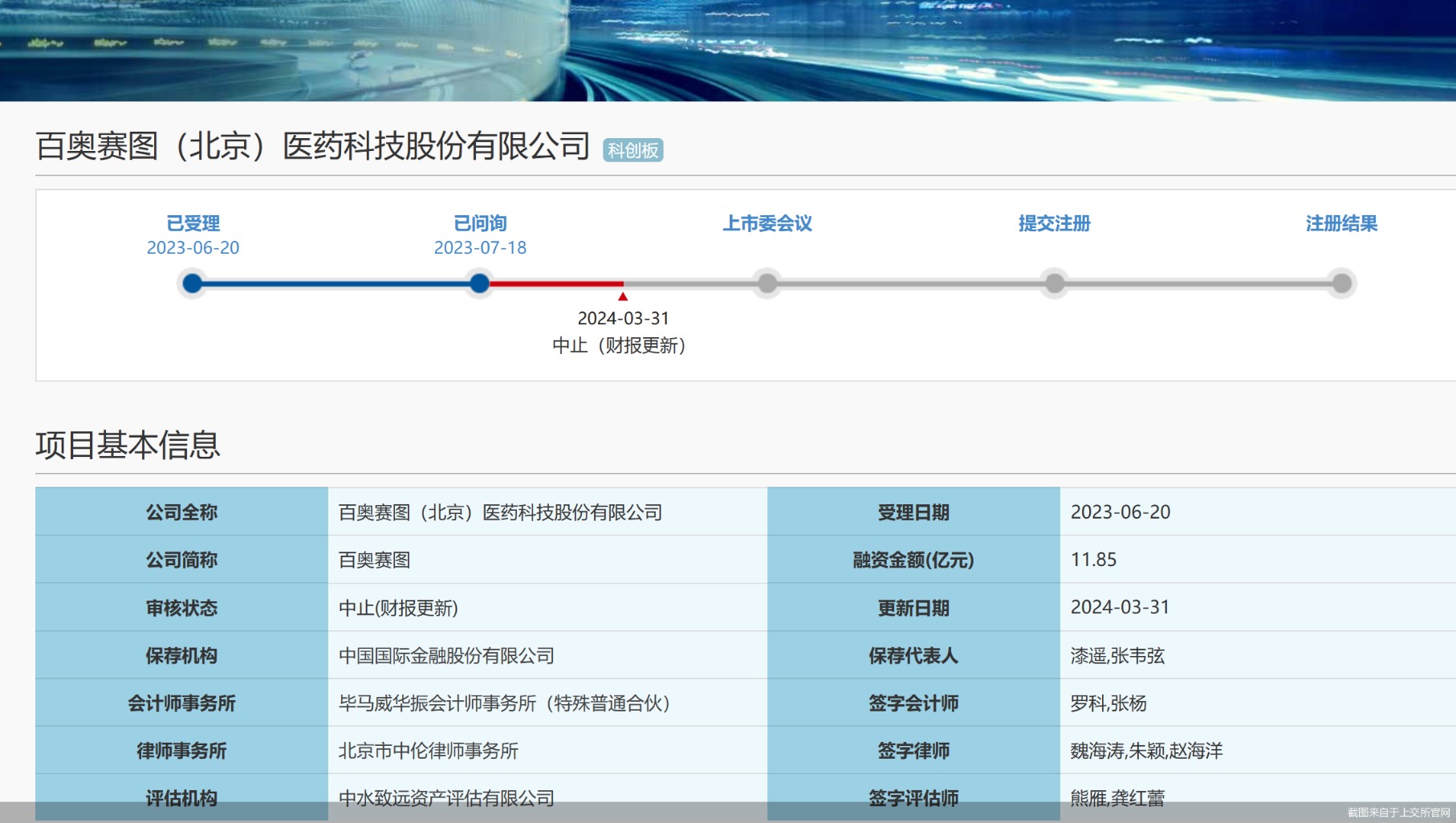Click the 百奥赛图 short name cell
Viewport: 1456px width, 823px height.
pos(547,560)
